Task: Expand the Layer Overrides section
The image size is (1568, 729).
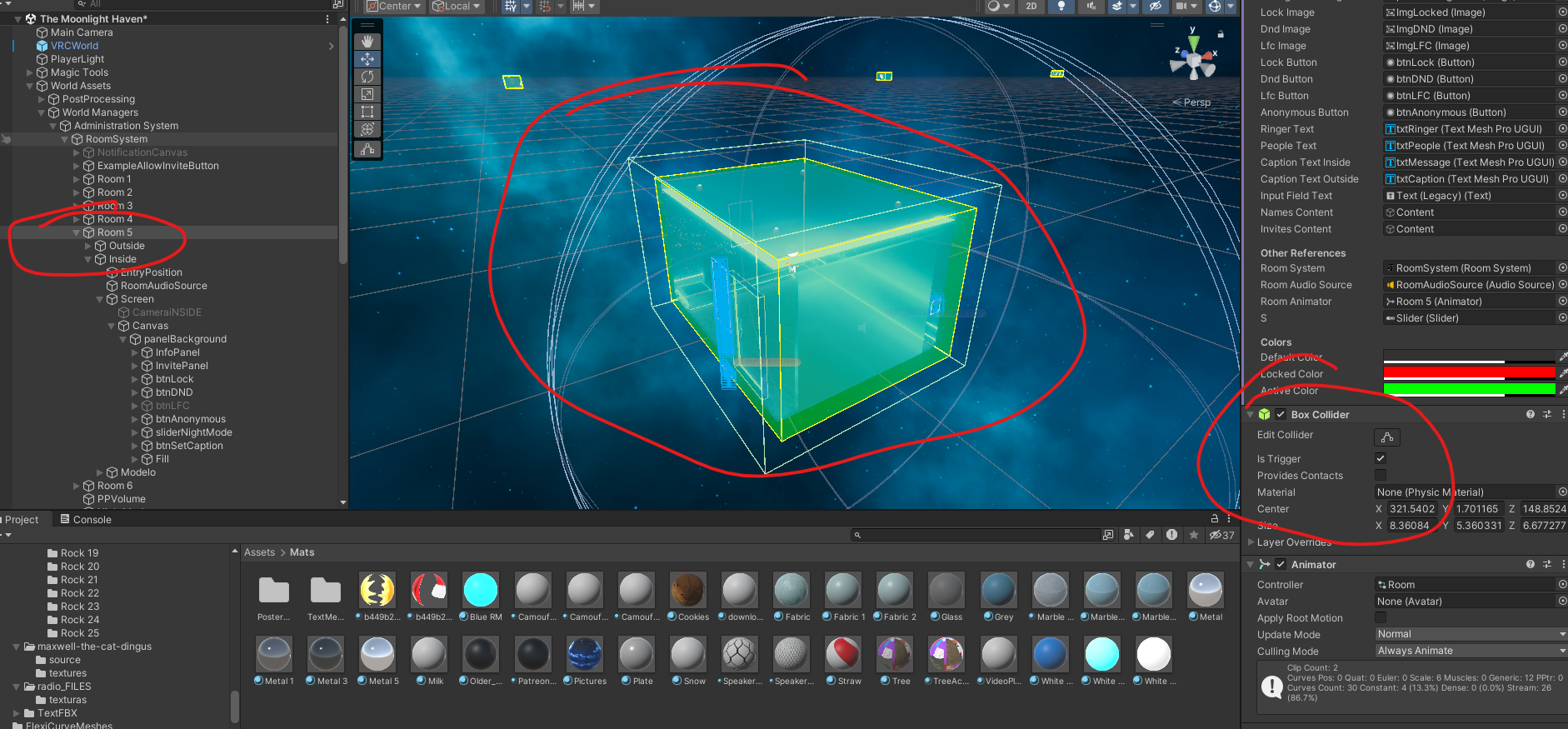Action: [1251, 542]
